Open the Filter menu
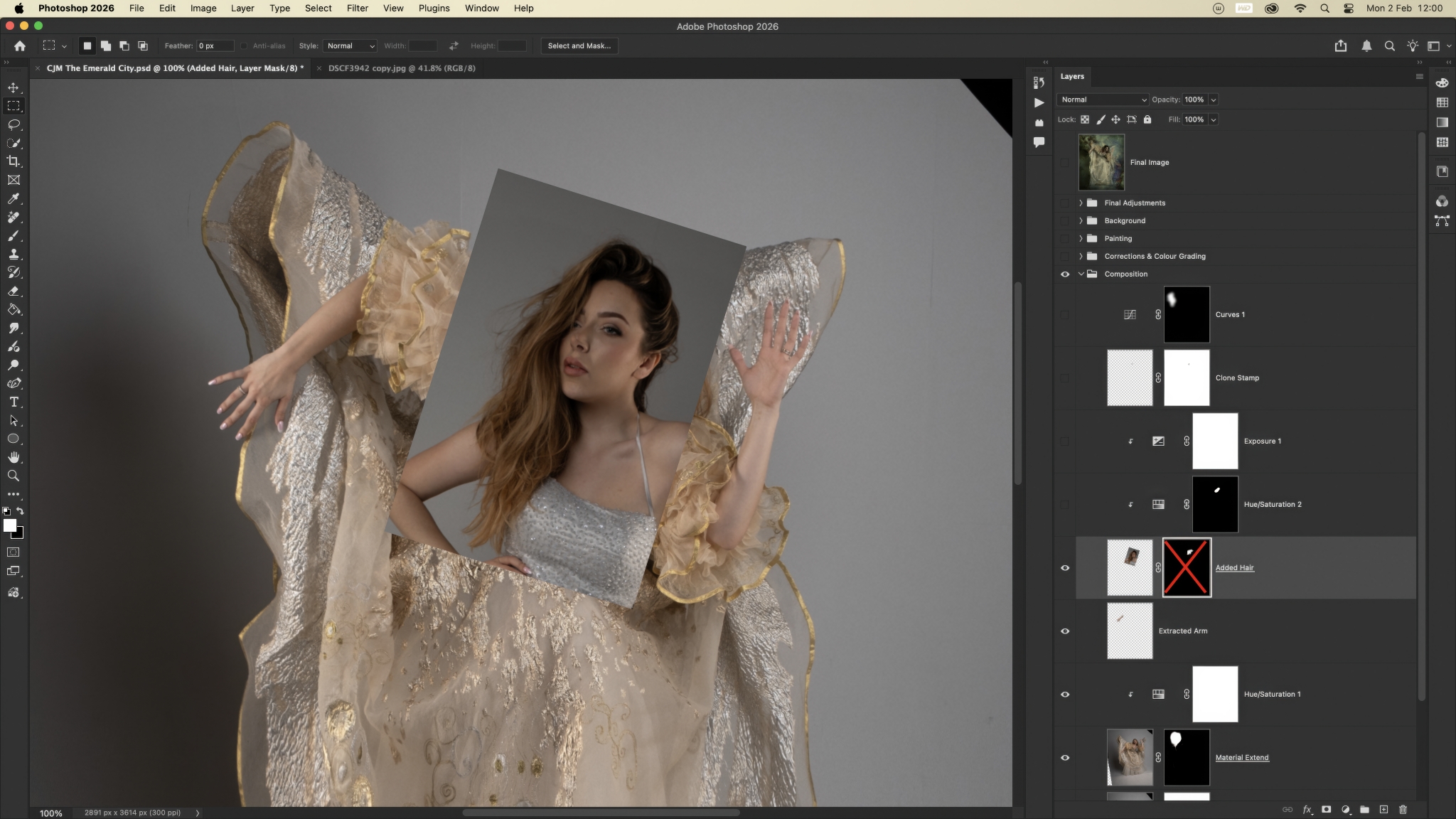 (x=357, y=8)
